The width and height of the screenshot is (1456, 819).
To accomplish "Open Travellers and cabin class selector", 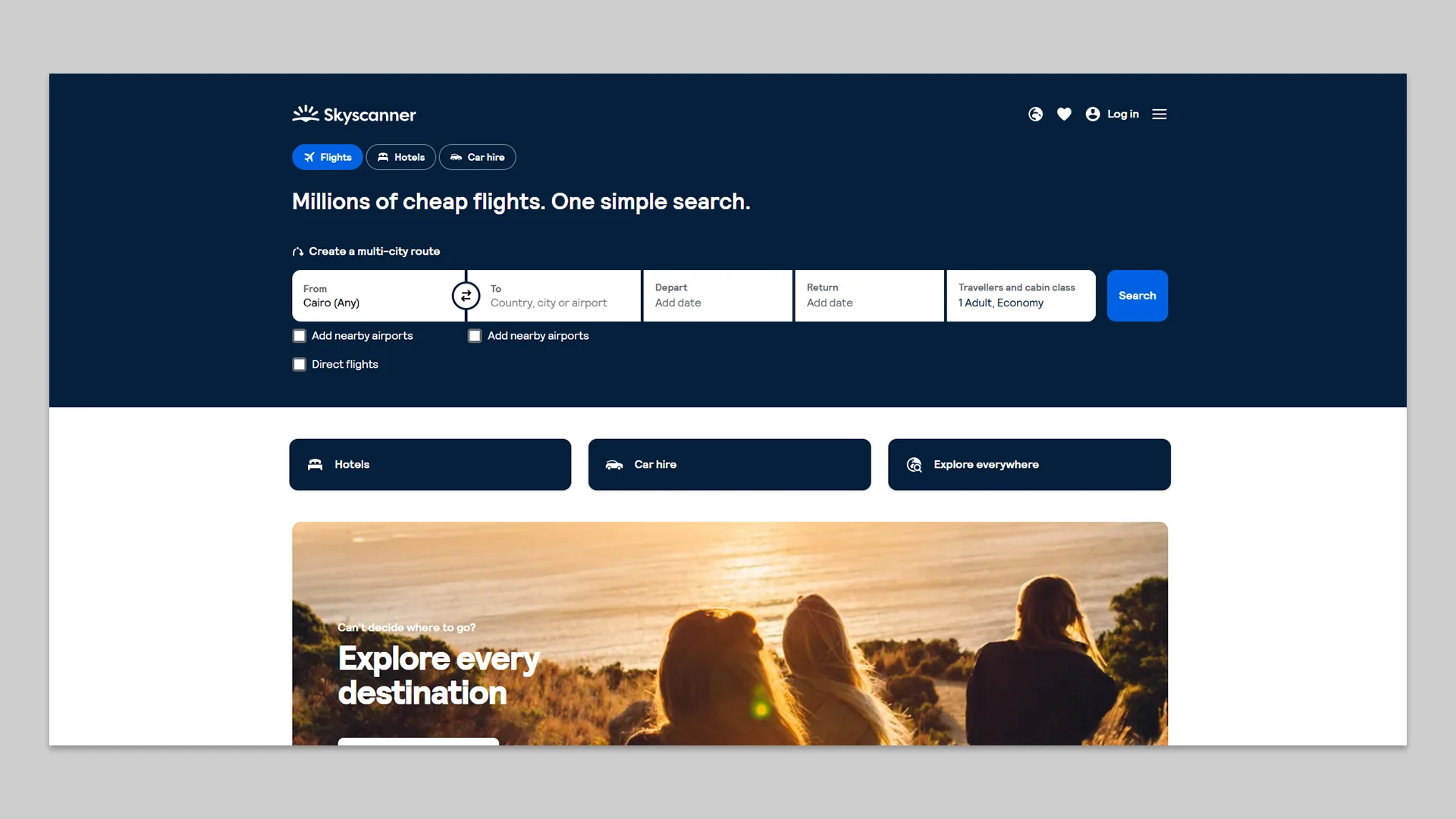I will (1021, 296).
